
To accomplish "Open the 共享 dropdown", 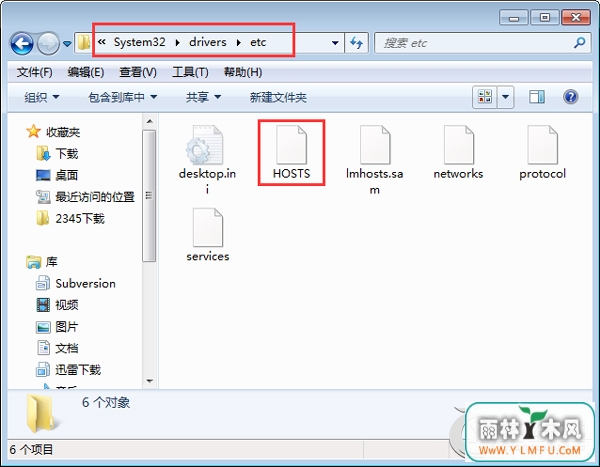I will (x=203, y=97).
